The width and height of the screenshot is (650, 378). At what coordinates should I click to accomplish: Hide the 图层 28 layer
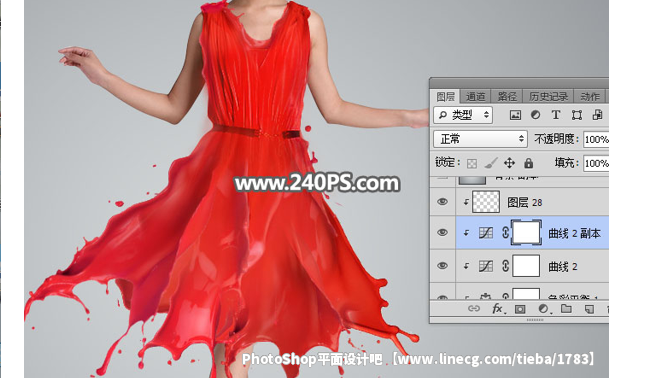(x=442, y=201)
